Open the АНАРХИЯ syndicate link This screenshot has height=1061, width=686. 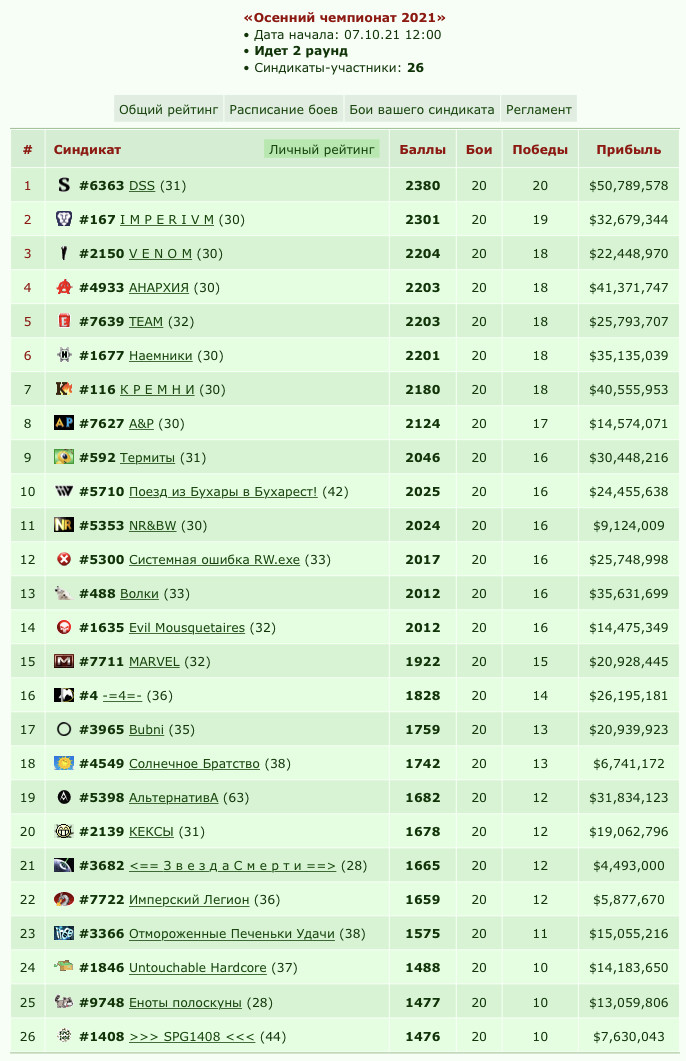point(159,288)
